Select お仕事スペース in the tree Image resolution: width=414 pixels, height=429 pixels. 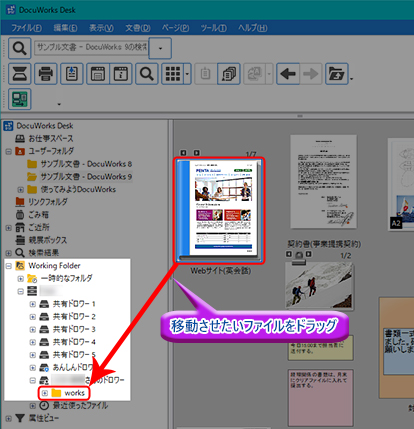tap(51, 138)
